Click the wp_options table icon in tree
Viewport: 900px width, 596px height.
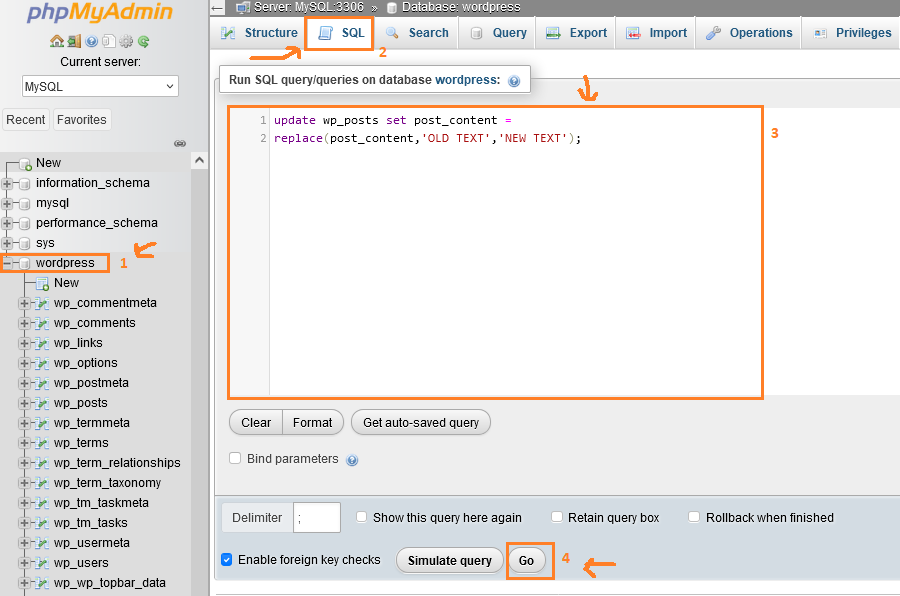42,363
